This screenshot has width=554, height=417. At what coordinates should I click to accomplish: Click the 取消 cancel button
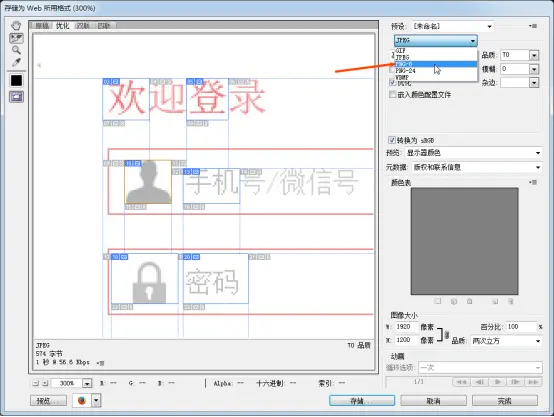(433, 401)
